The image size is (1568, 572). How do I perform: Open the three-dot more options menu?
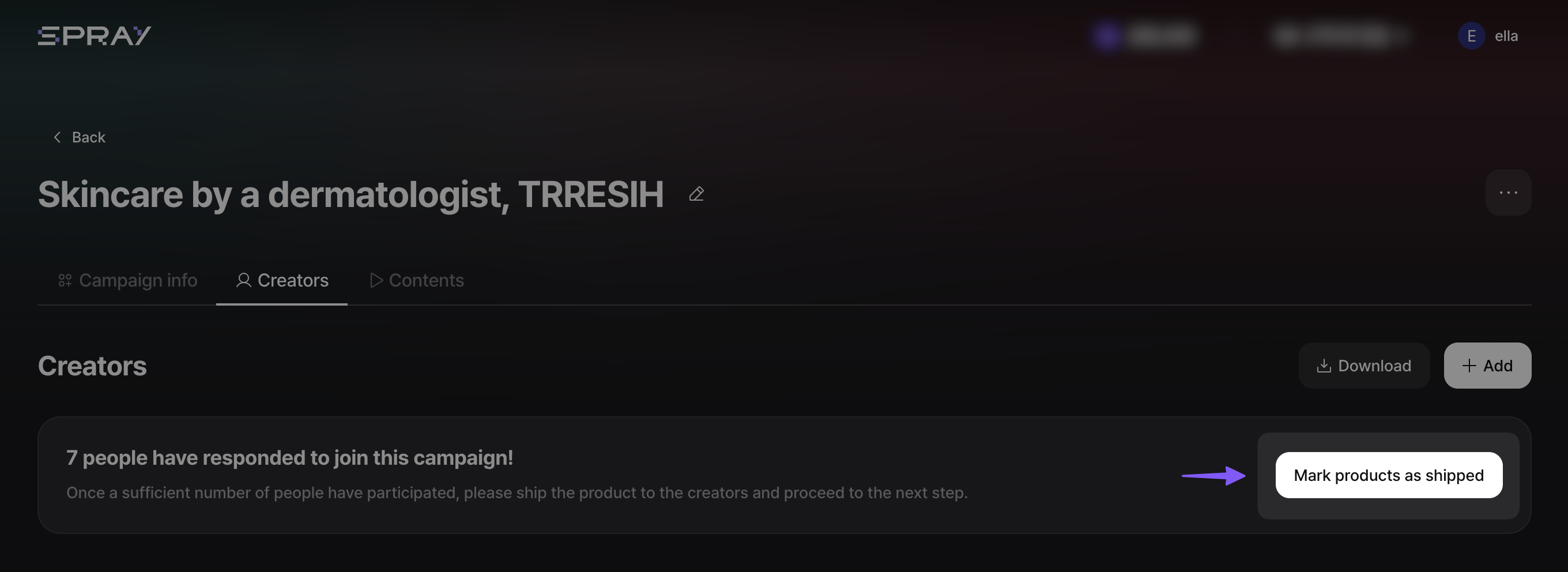coord(1507,193)
